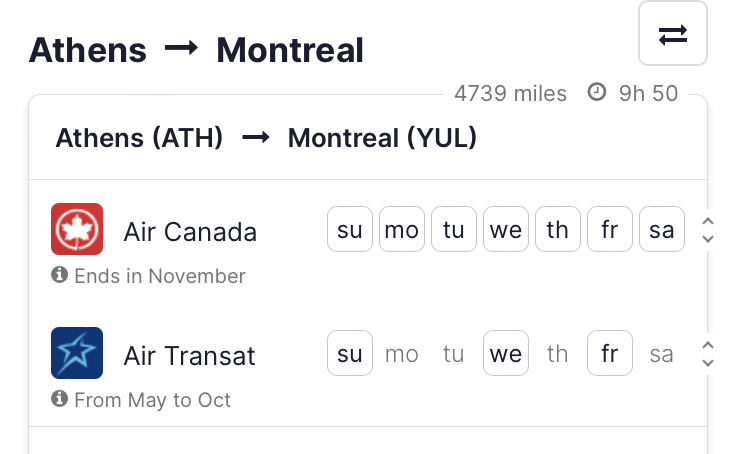Screen dimensions: 736x454
Task: Open the Air Canada logo
Action: (77, 229)
